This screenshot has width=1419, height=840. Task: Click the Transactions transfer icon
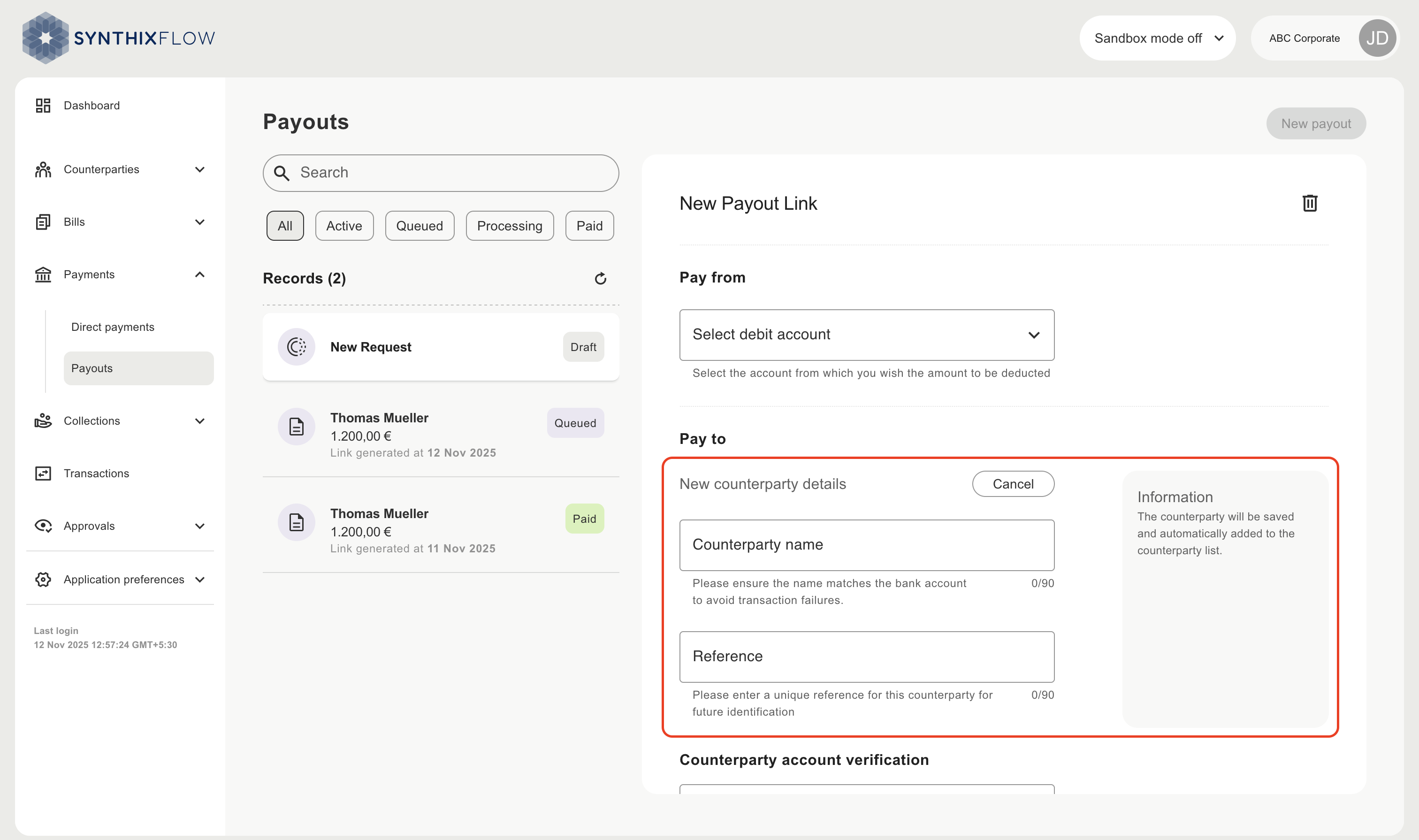(x=43, y=473)
